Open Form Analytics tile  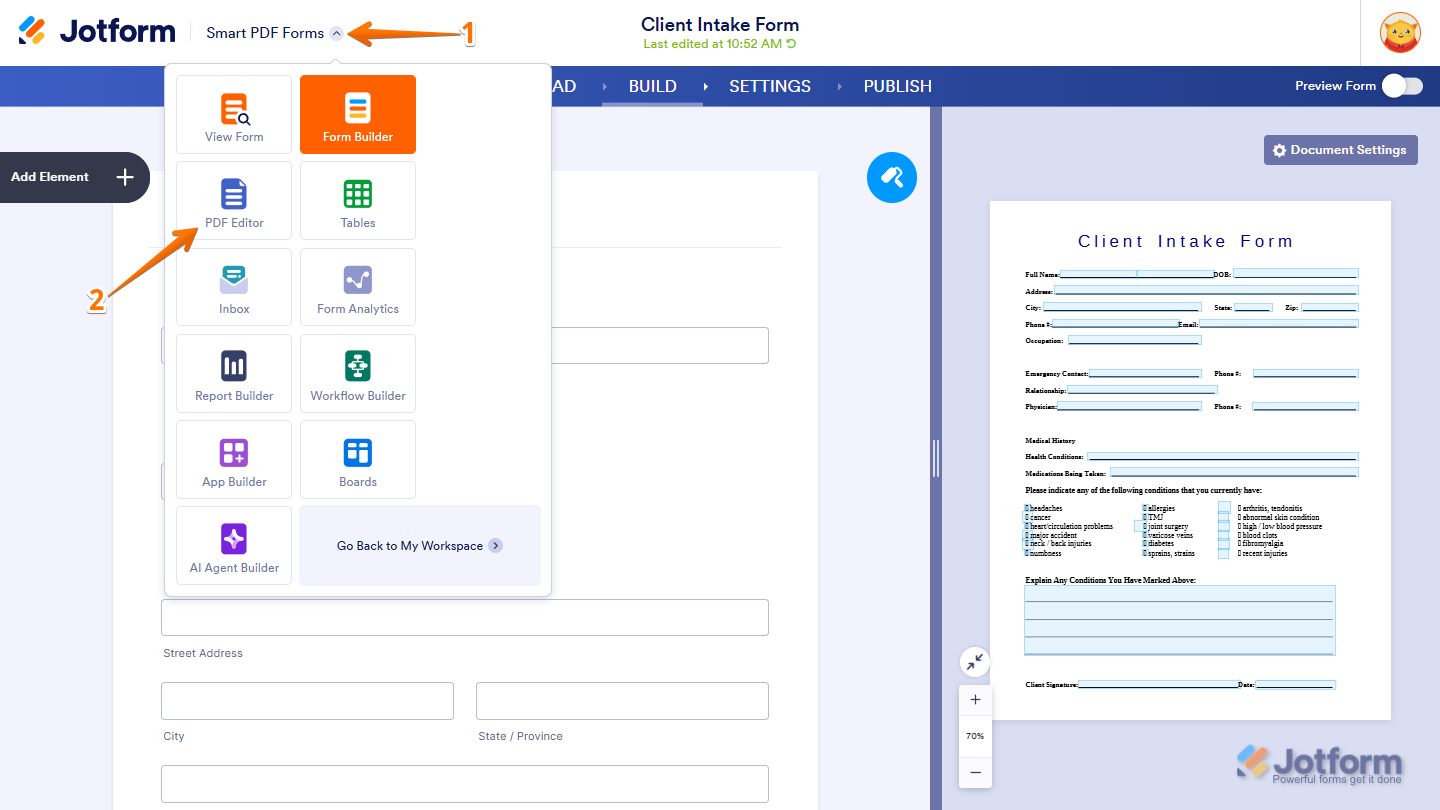pyautogui.click(x=358, y=287)
